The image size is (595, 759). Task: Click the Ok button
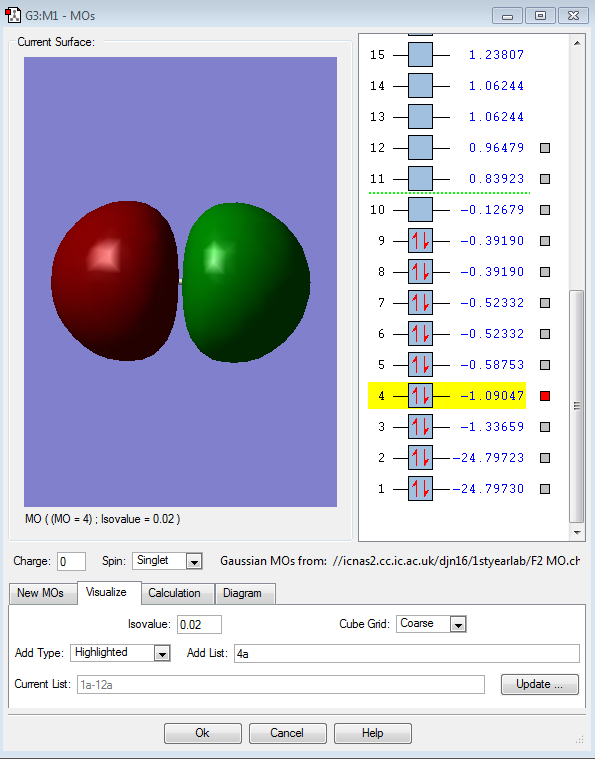(x=202, y=733)
